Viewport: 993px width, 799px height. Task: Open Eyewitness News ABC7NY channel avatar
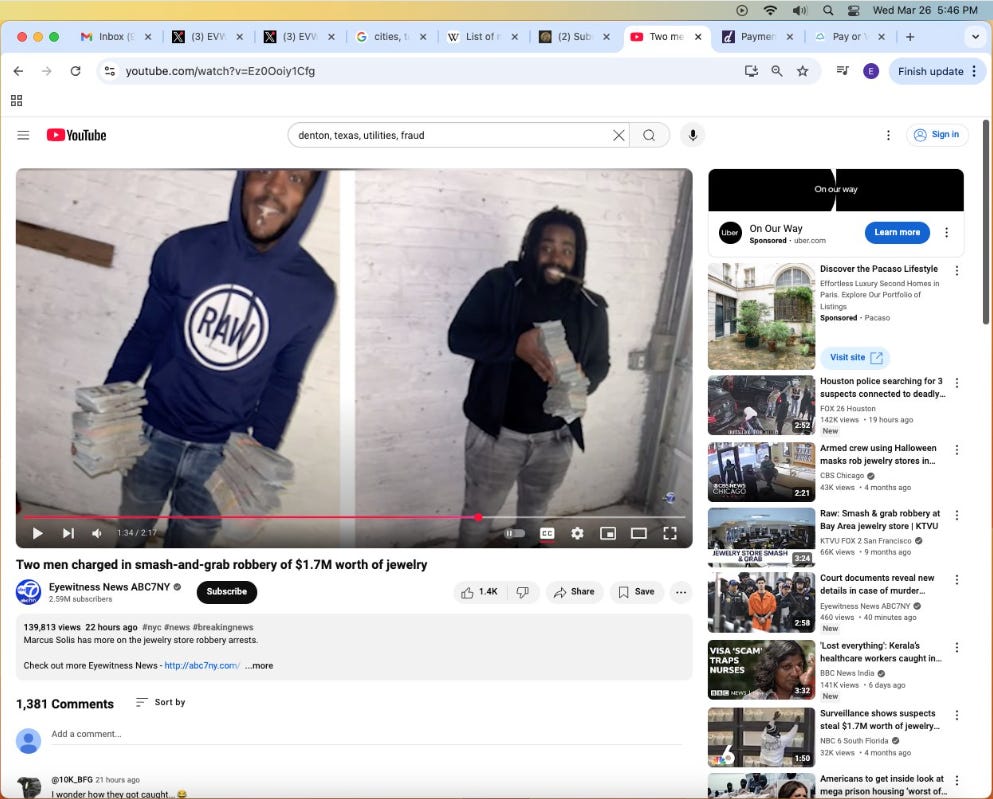[x=28, y=592]
